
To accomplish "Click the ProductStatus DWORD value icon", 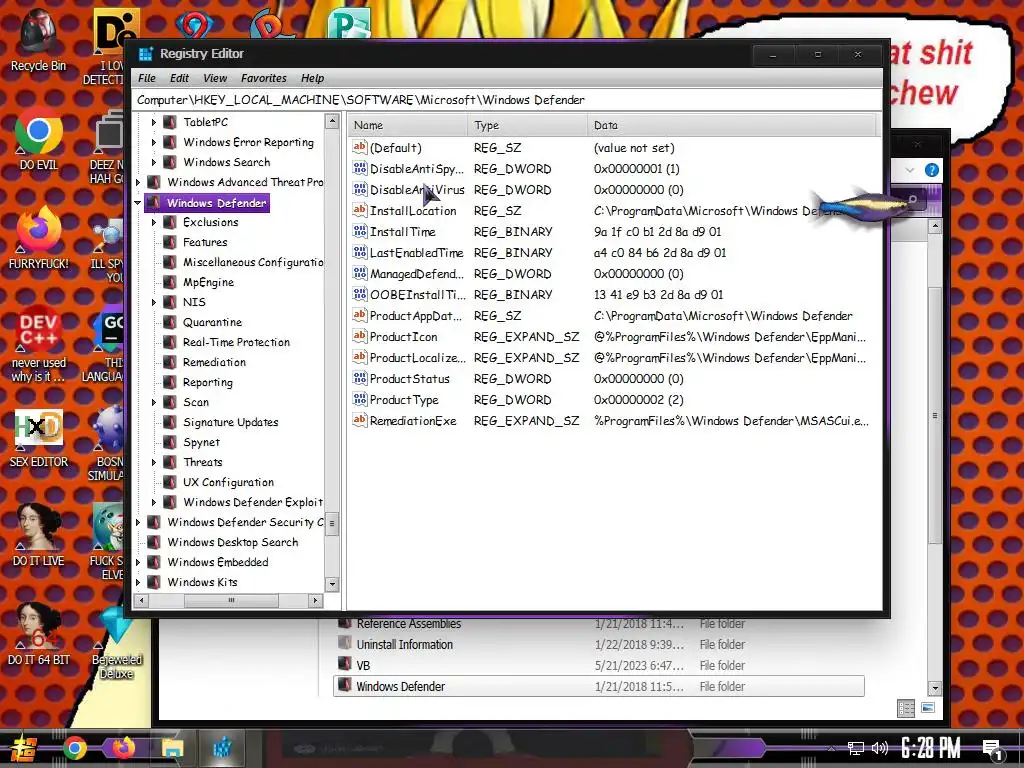I will tap(360, 378).
